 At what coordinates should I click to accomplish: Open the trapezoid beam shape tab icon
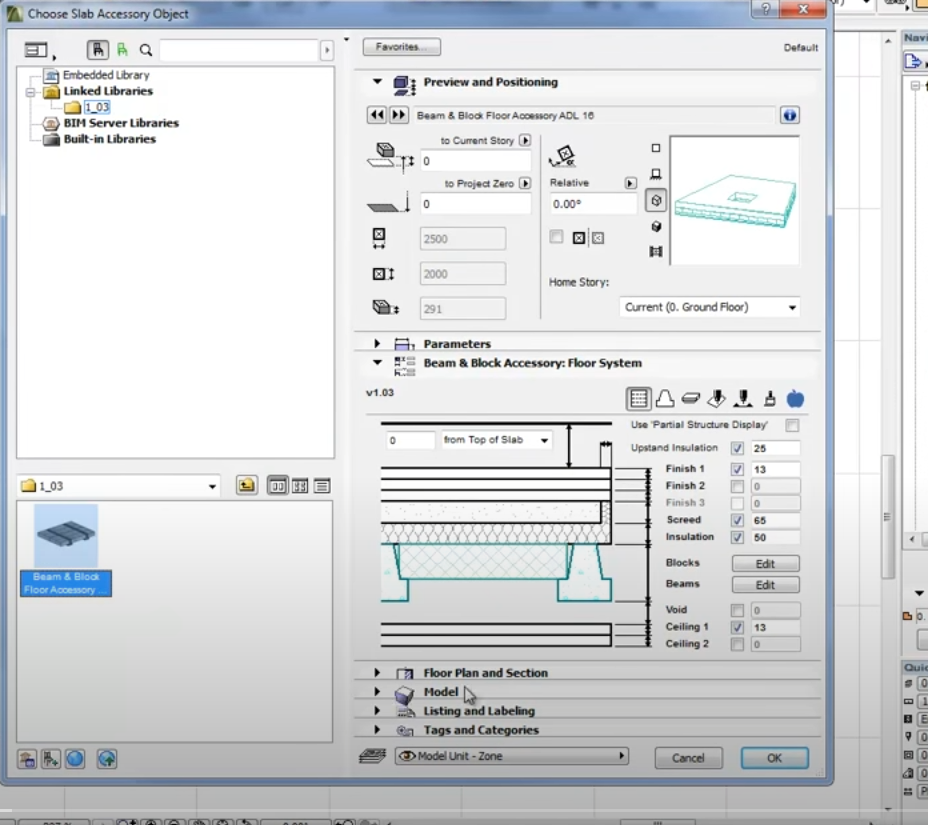click(665, 398)
